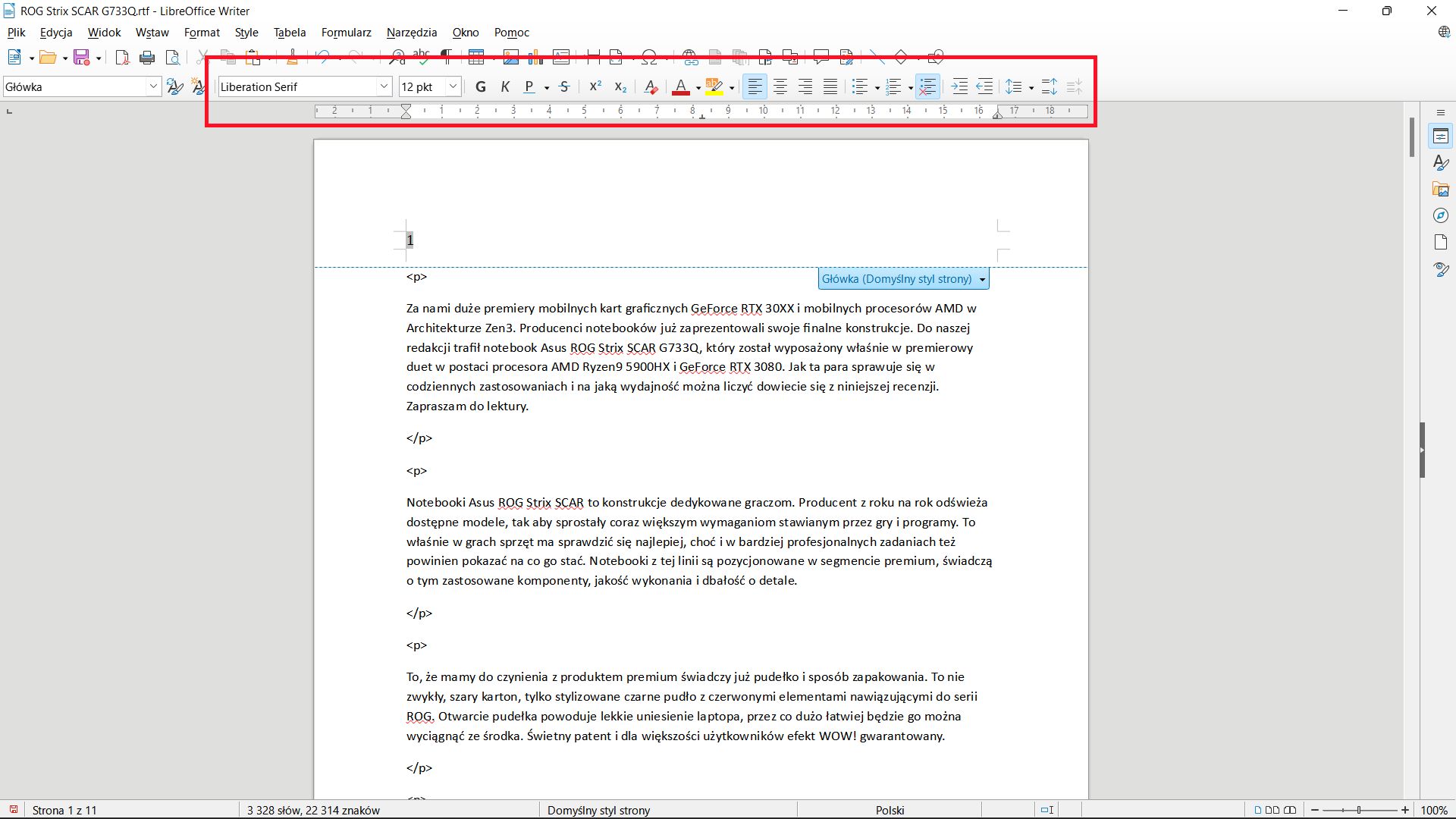The image size is (1456, 819).
Task: Select superscript formatting
Action: point(595,86)
